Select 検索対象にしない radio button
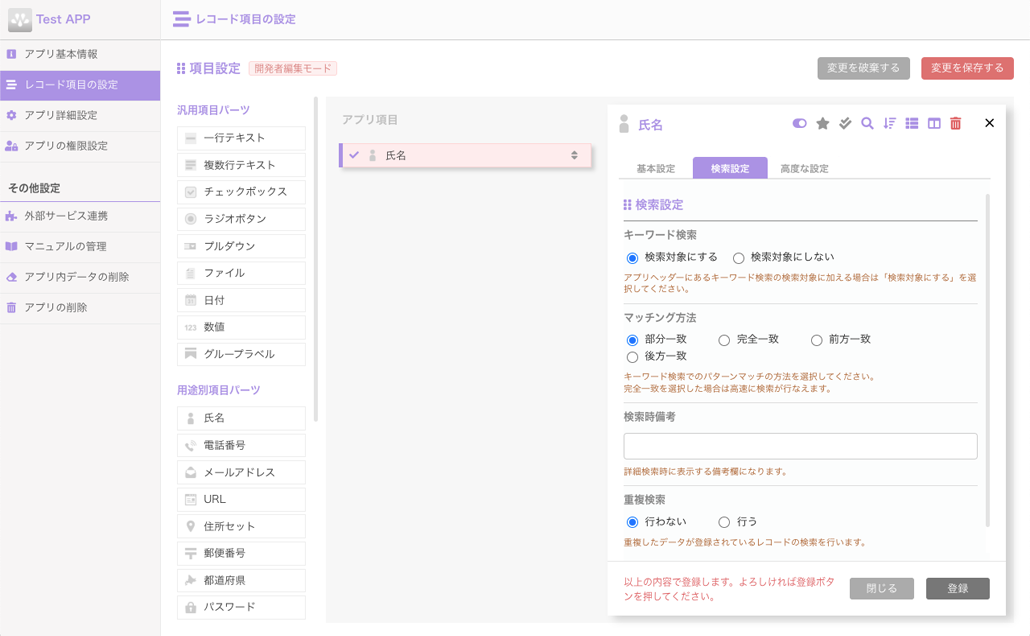Image resolution: width=1030 pixels, height=636 pixels. [738, 258]
